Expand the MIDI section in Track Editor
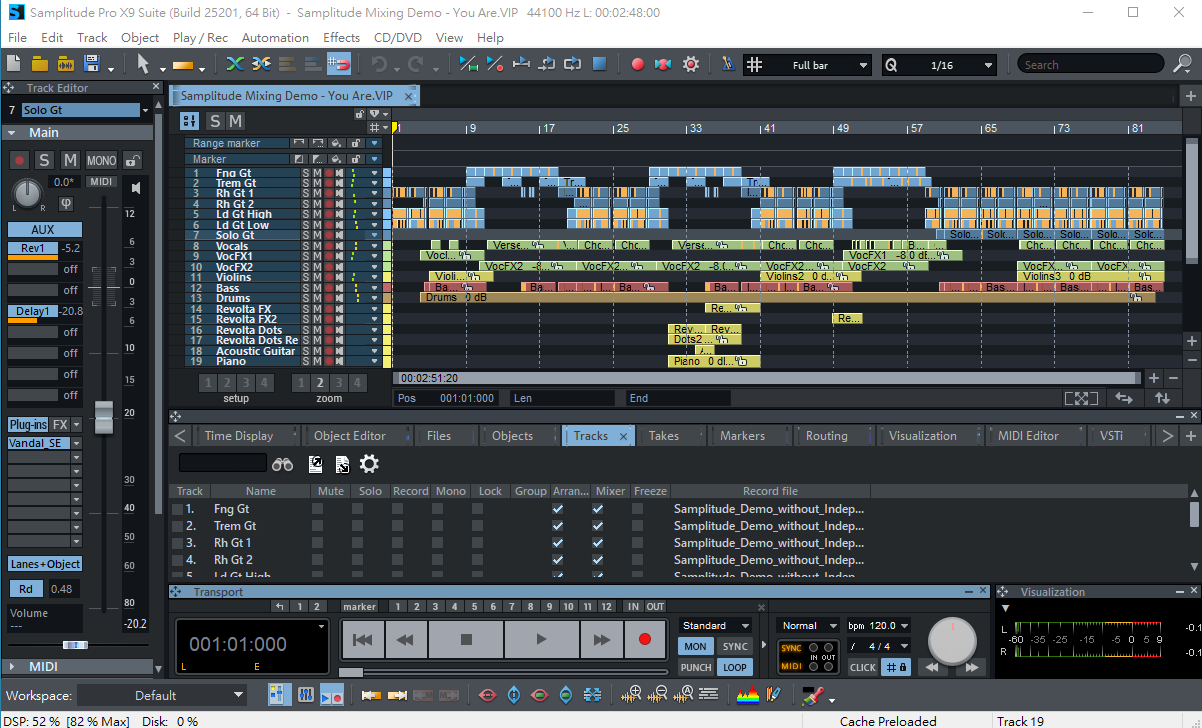1202x728 pixels. pos(12,666)
